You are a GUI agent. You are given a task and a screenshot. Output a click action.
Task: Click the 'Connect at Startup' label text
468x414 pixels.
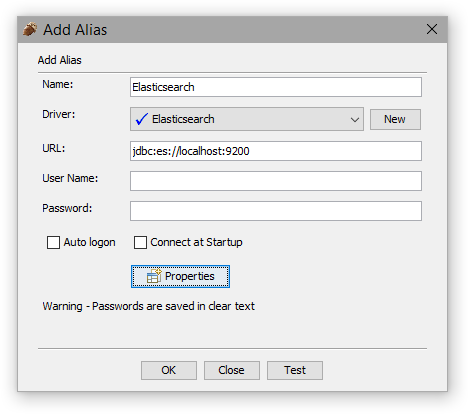pyautogui.click(x=196, y=242)
